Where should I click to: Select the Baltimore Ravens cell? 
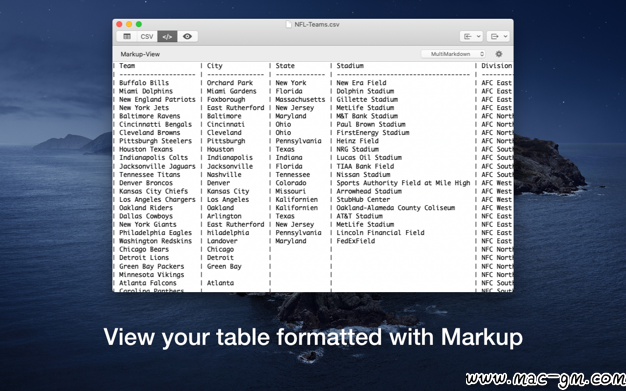(x=149, y=116)
